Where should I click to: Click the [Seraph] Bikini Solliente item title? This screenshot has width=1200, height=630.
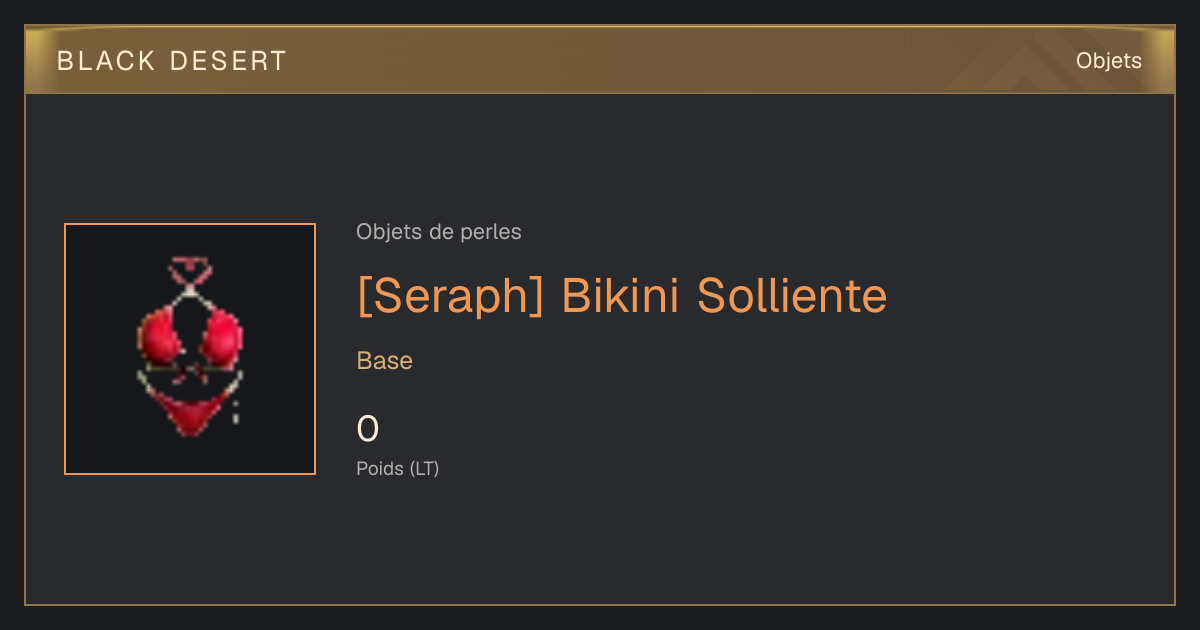622,296
